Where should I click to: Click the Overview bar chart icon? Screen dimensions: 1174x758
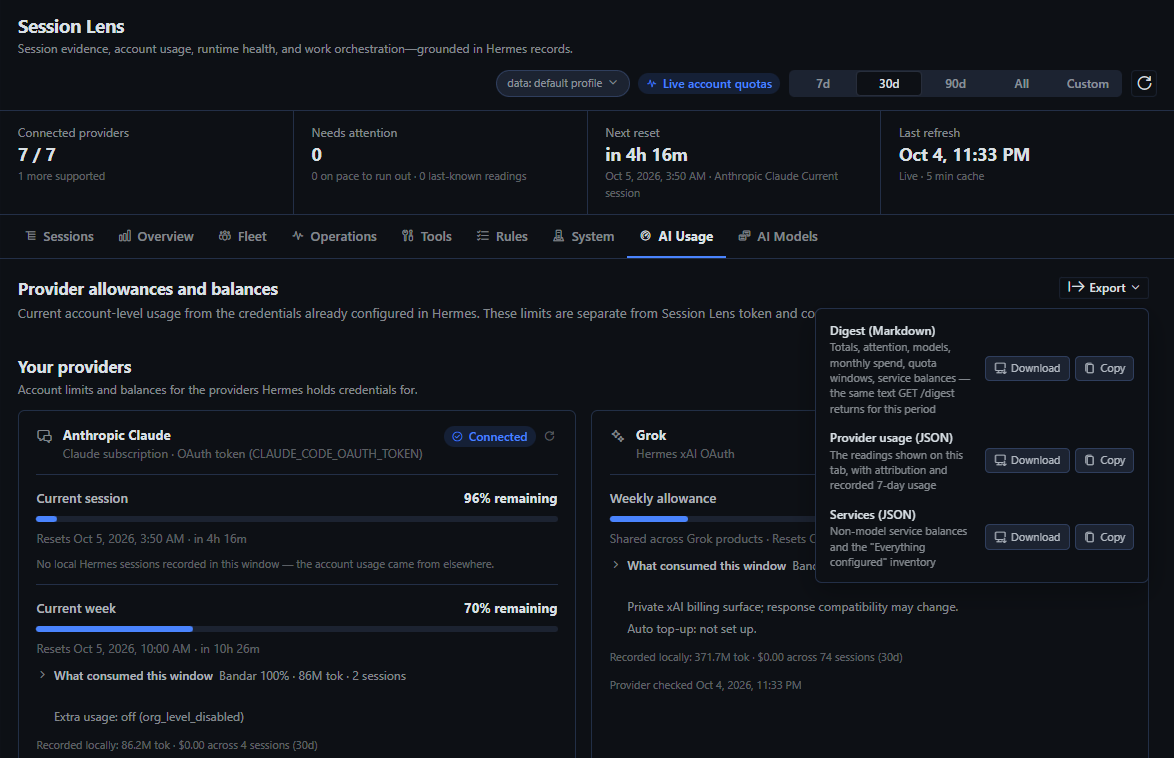(x=125, y=236)
